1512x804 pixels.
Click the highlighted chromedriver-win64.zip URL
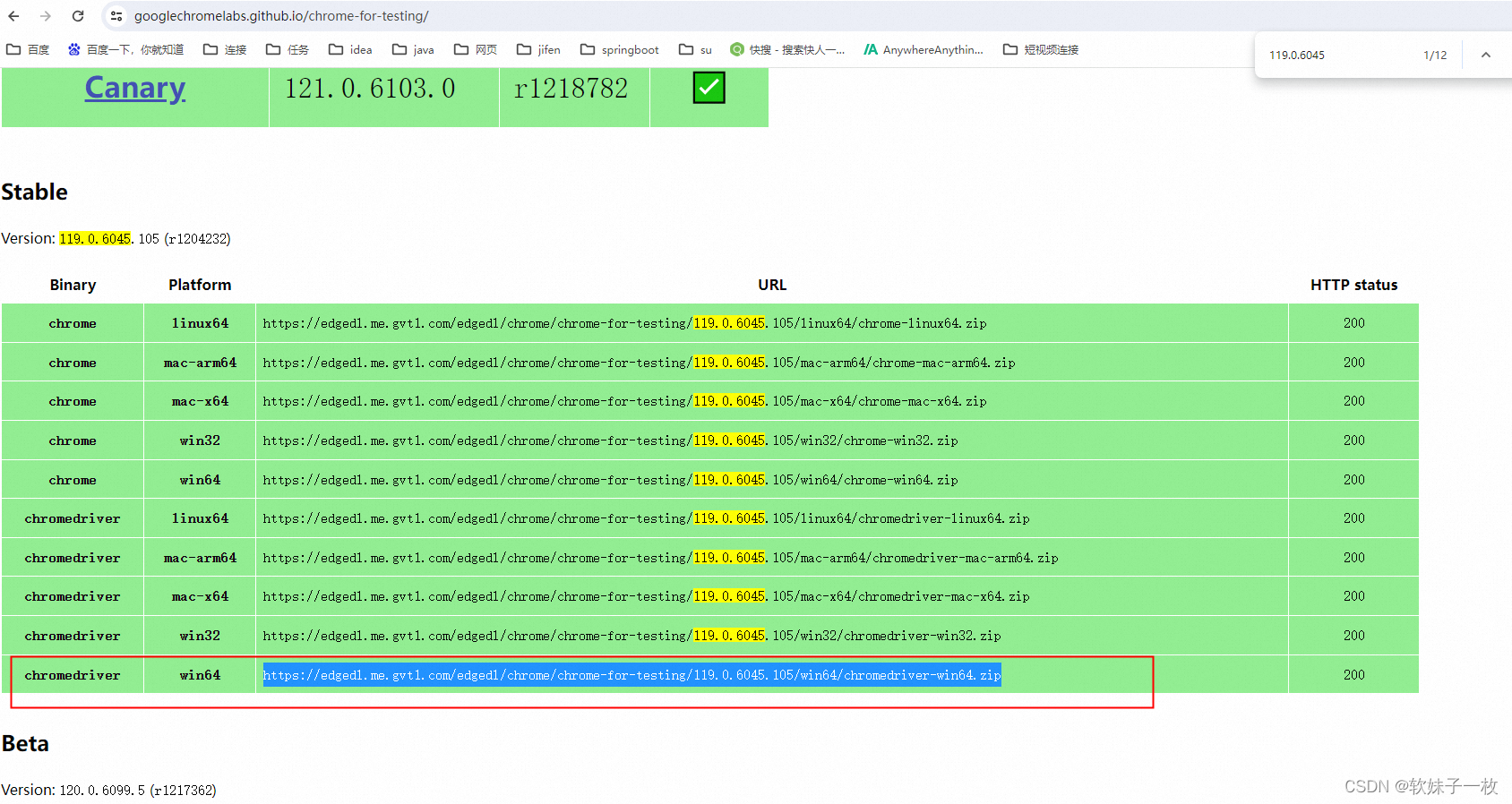631,675
